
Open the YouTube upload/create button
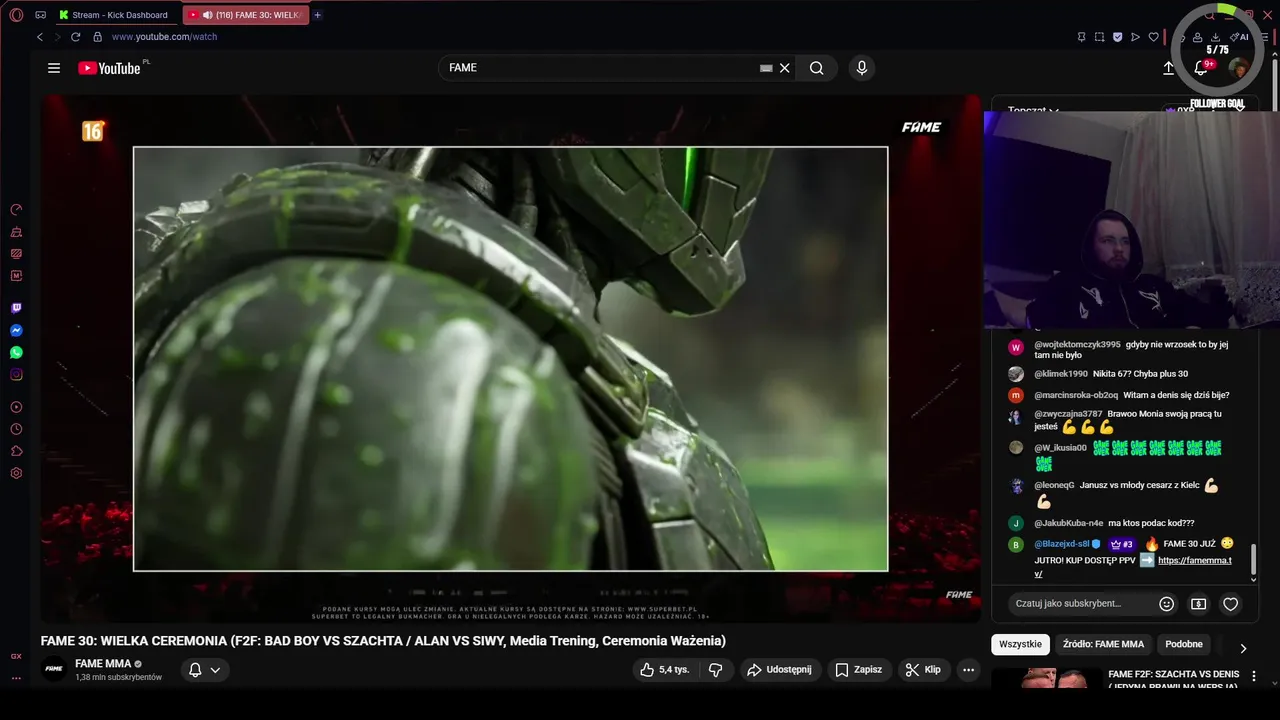click(x=1168, y=68)
